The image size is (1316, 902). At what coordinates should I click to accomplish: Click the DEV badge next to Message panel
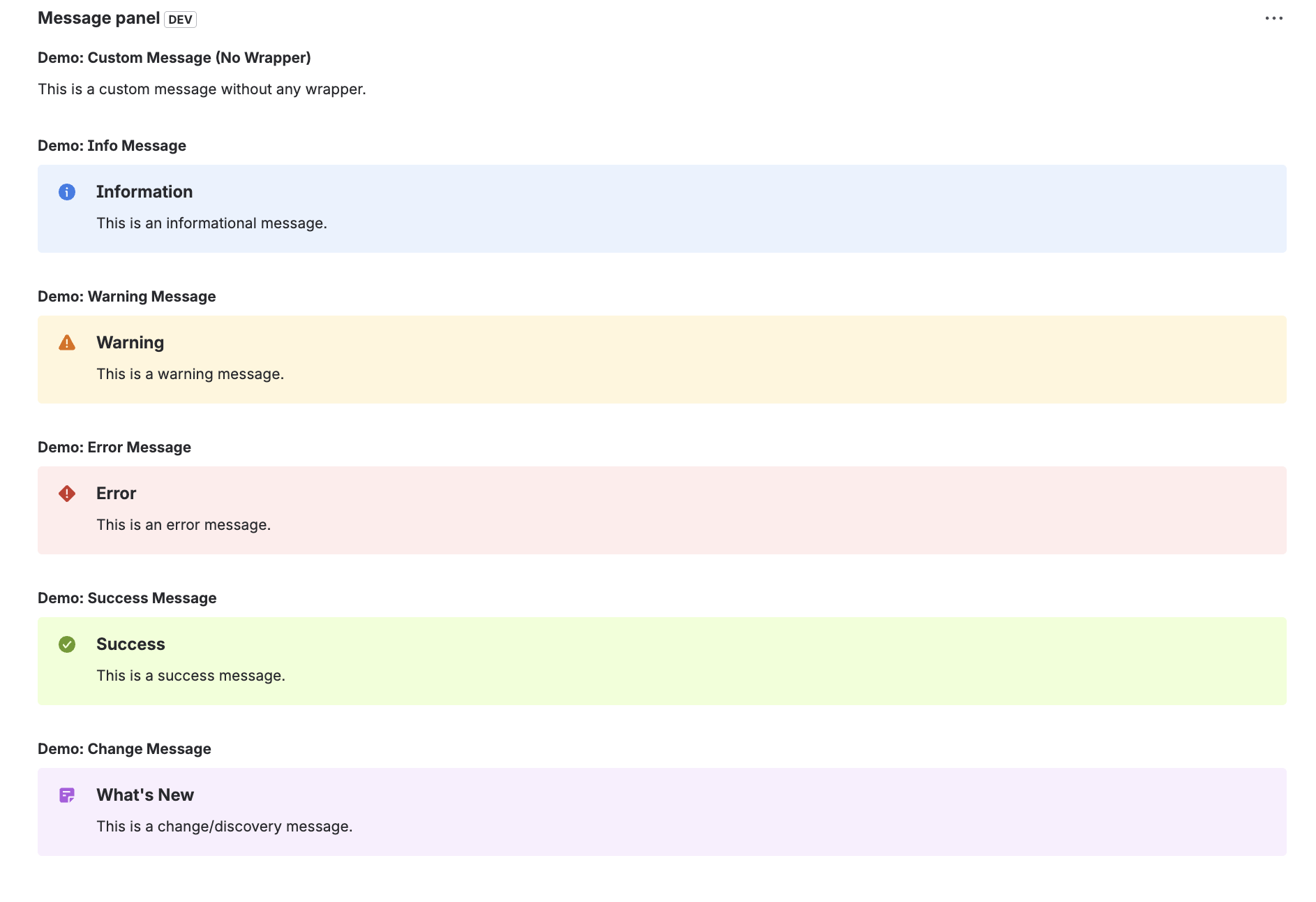point(180,20)
